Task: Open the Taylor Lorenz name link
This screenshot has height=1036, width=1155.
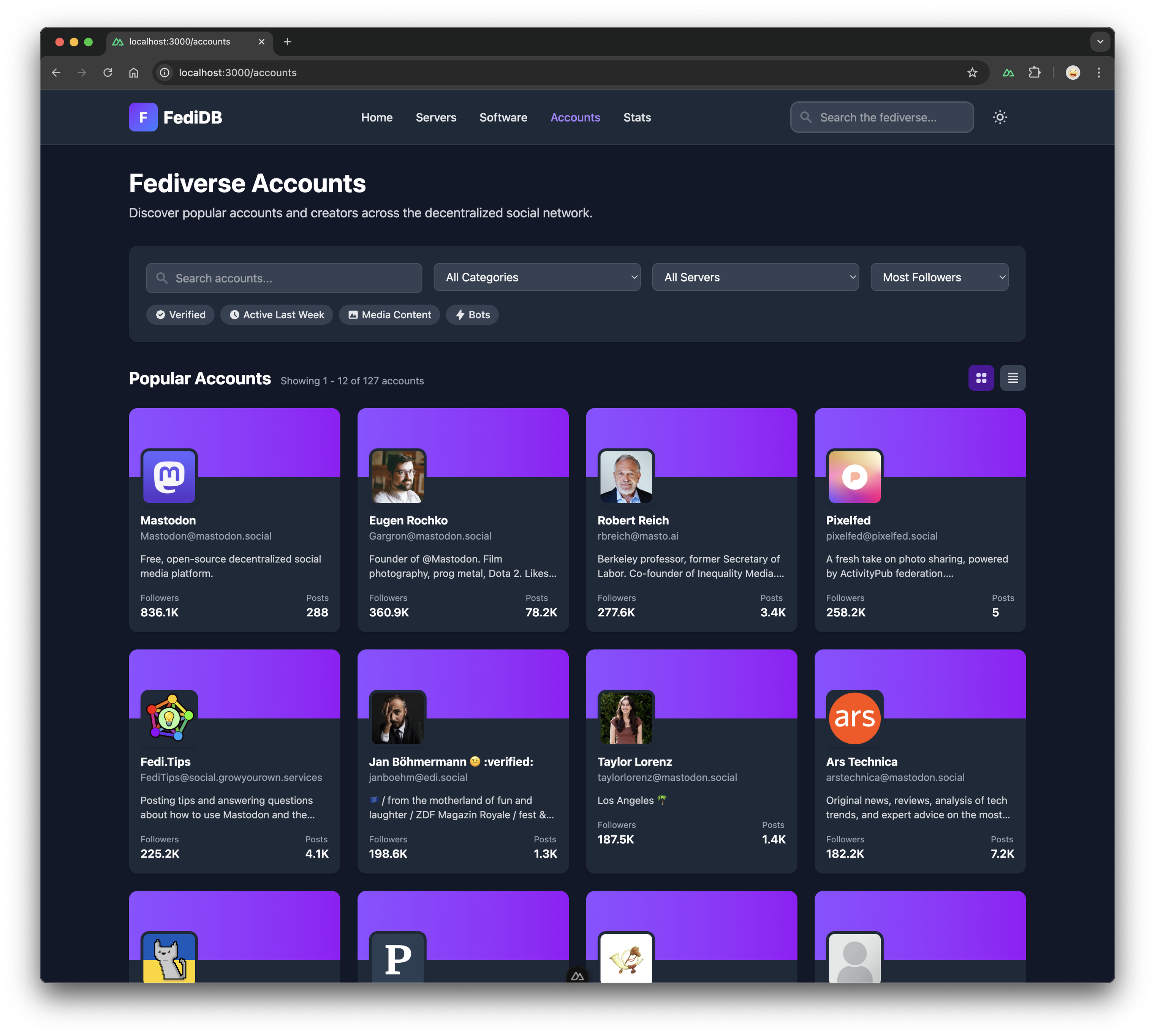Action: [x=634, y=762]
